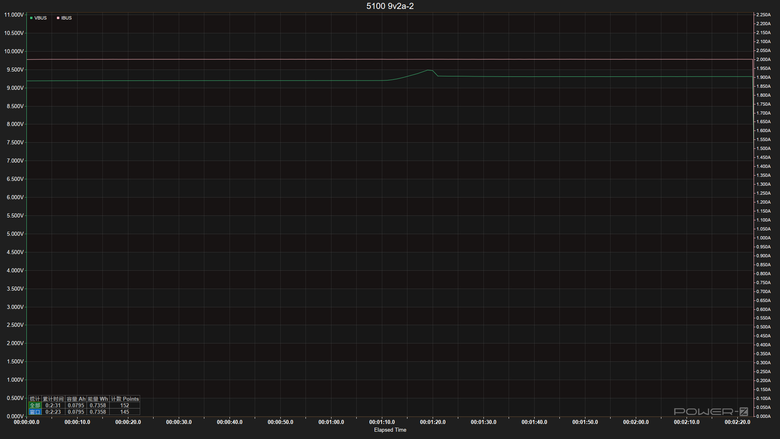Click the 11.000V voltage axis label
The image size is (780, 439).
point(14,15)
